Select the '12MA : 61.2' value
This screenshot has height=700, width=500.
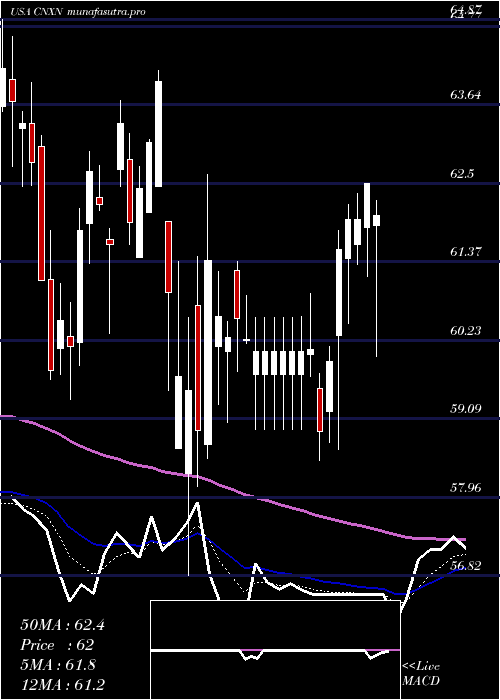pos(62,684)
